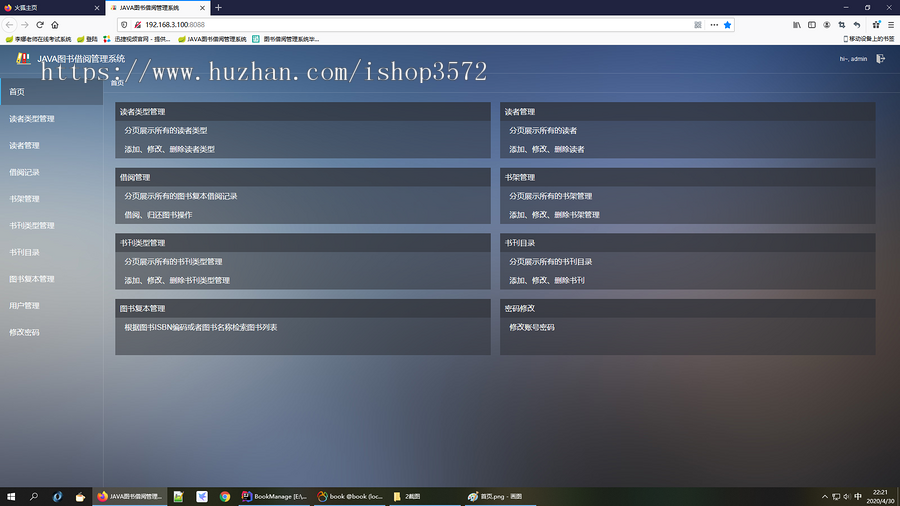The width and height of the screenshot is (900, 506).
Task: Open a new browser tab
Action: [218, 7]
